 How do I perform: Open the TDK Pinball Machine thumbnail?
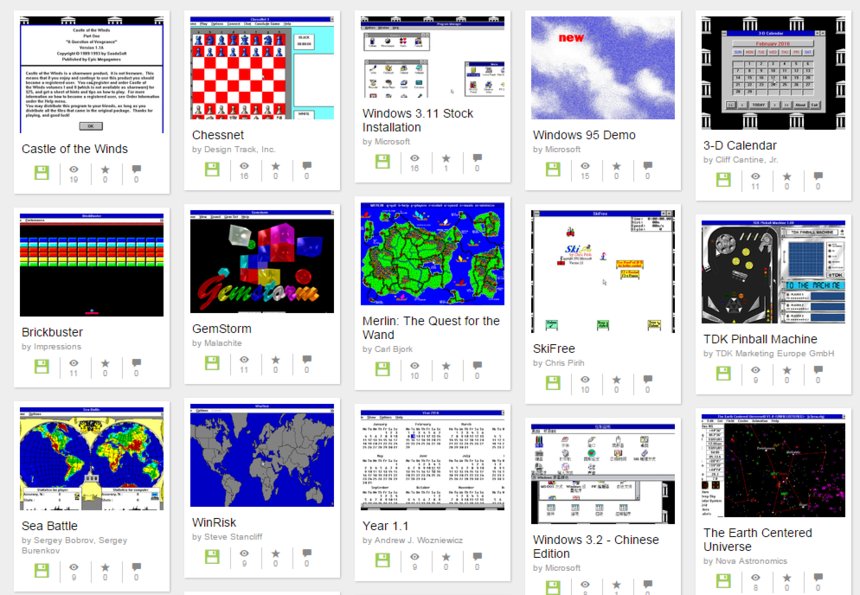click(x=774, y=273)
